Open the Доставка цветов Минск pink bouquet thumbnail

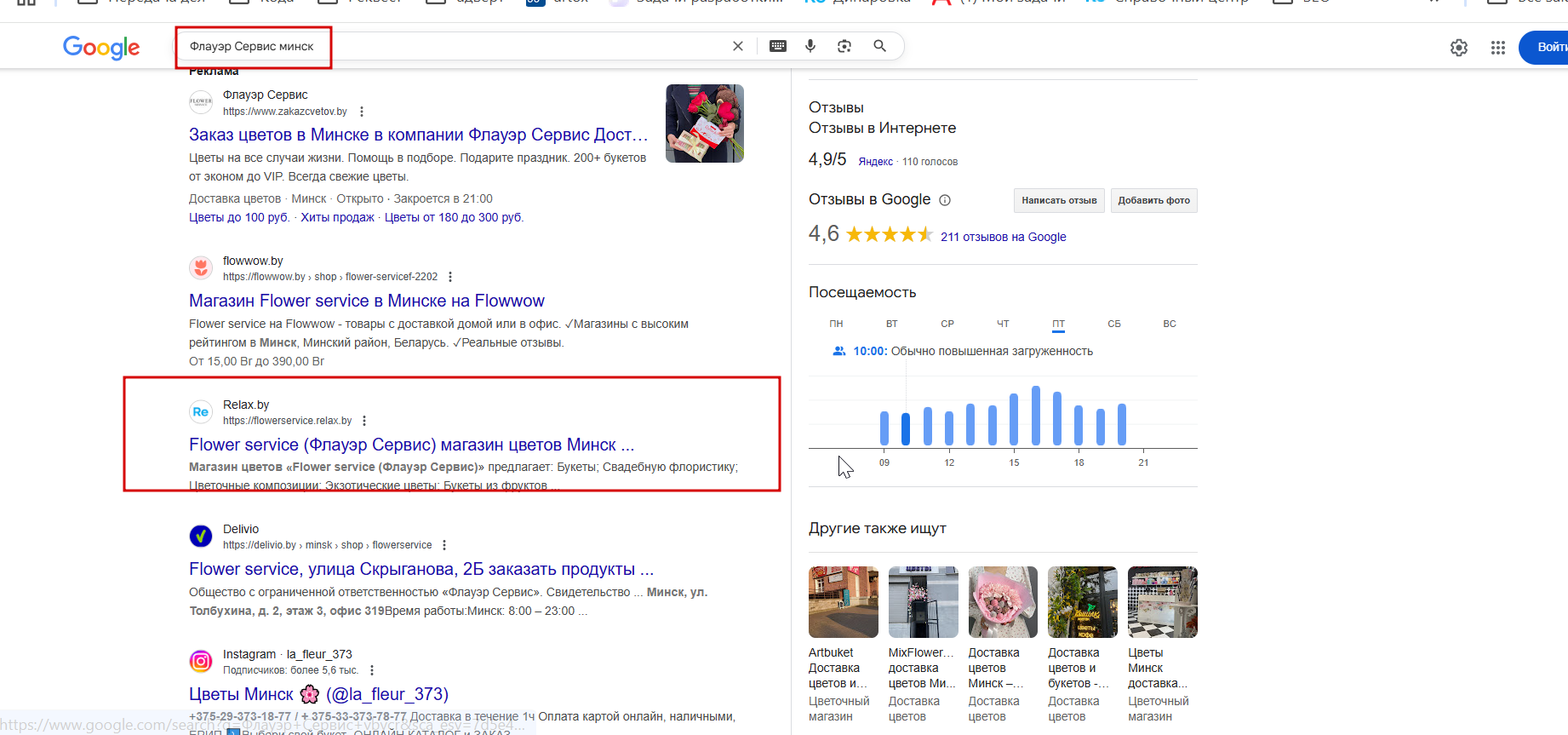[x=1003, y=602]
